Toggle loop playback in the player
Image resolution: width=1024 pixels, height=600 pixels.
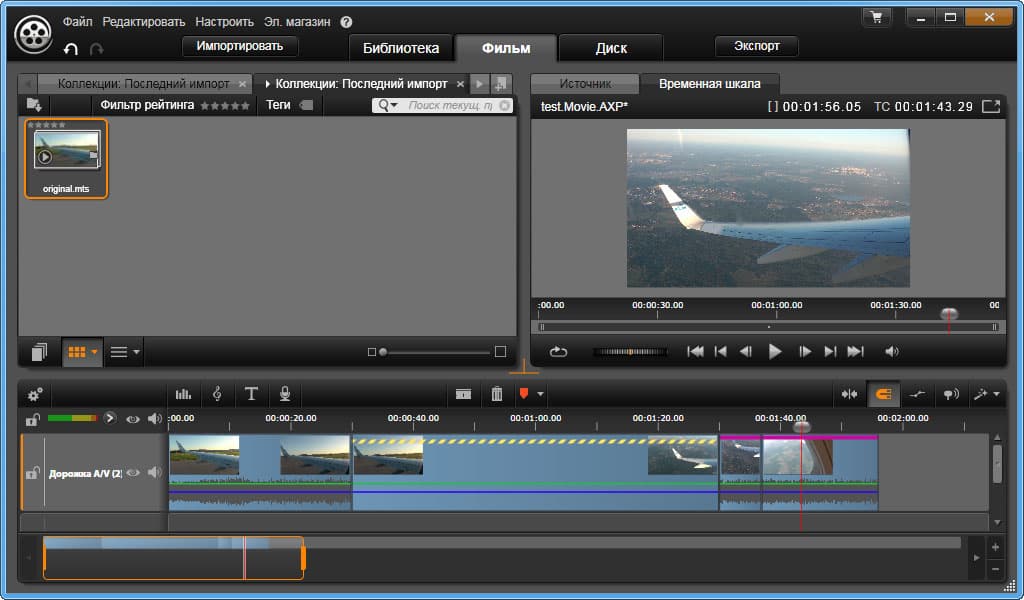[x=558, y=351]
